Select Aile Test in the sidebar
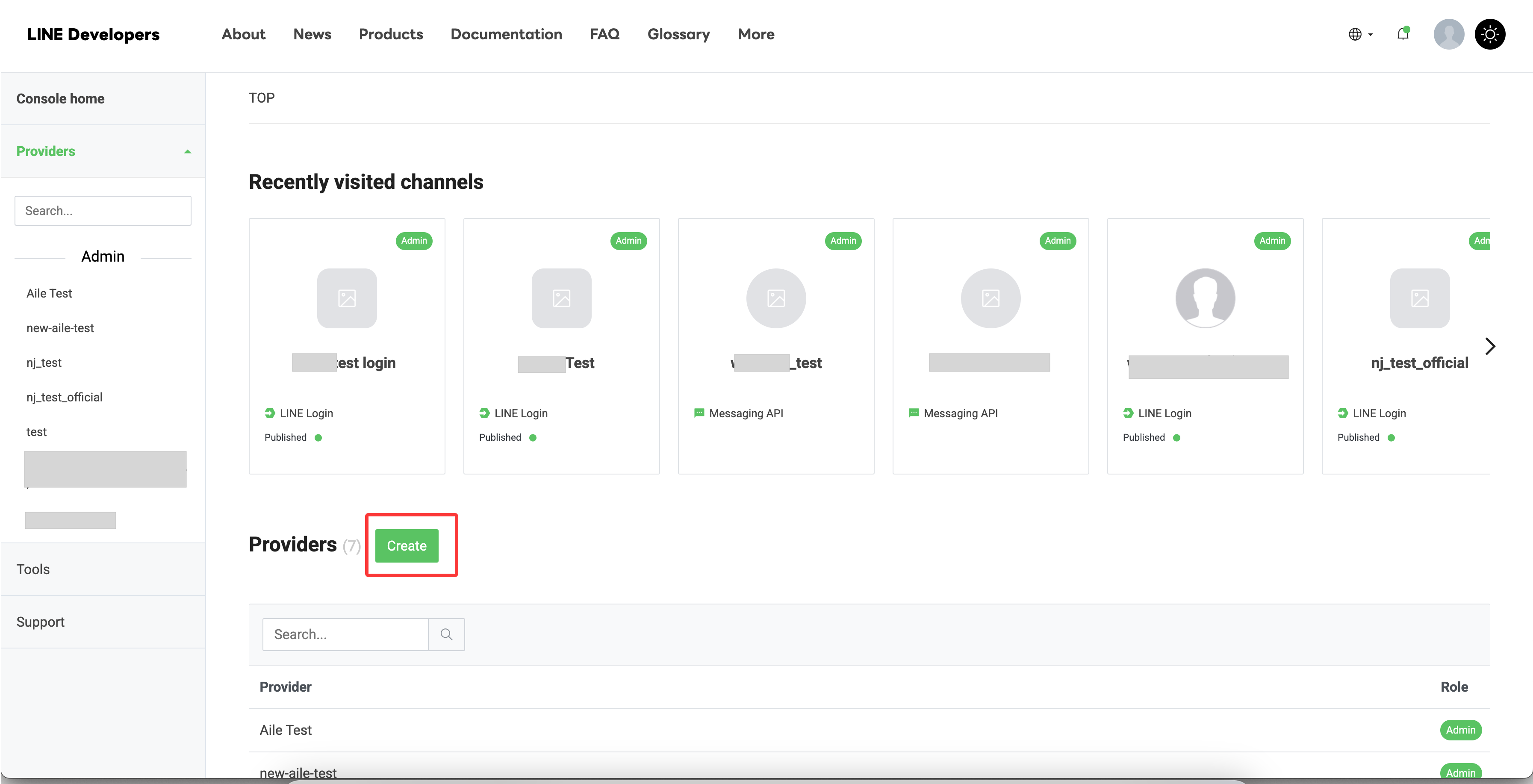1533x784 pixels. coord(50,294)
